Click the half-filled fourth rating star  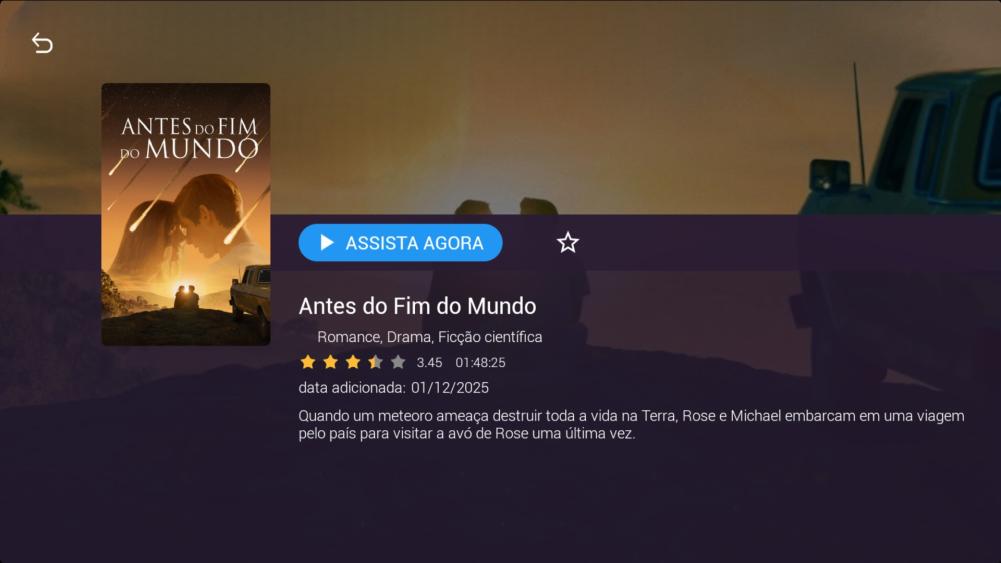tap(375, 363)
